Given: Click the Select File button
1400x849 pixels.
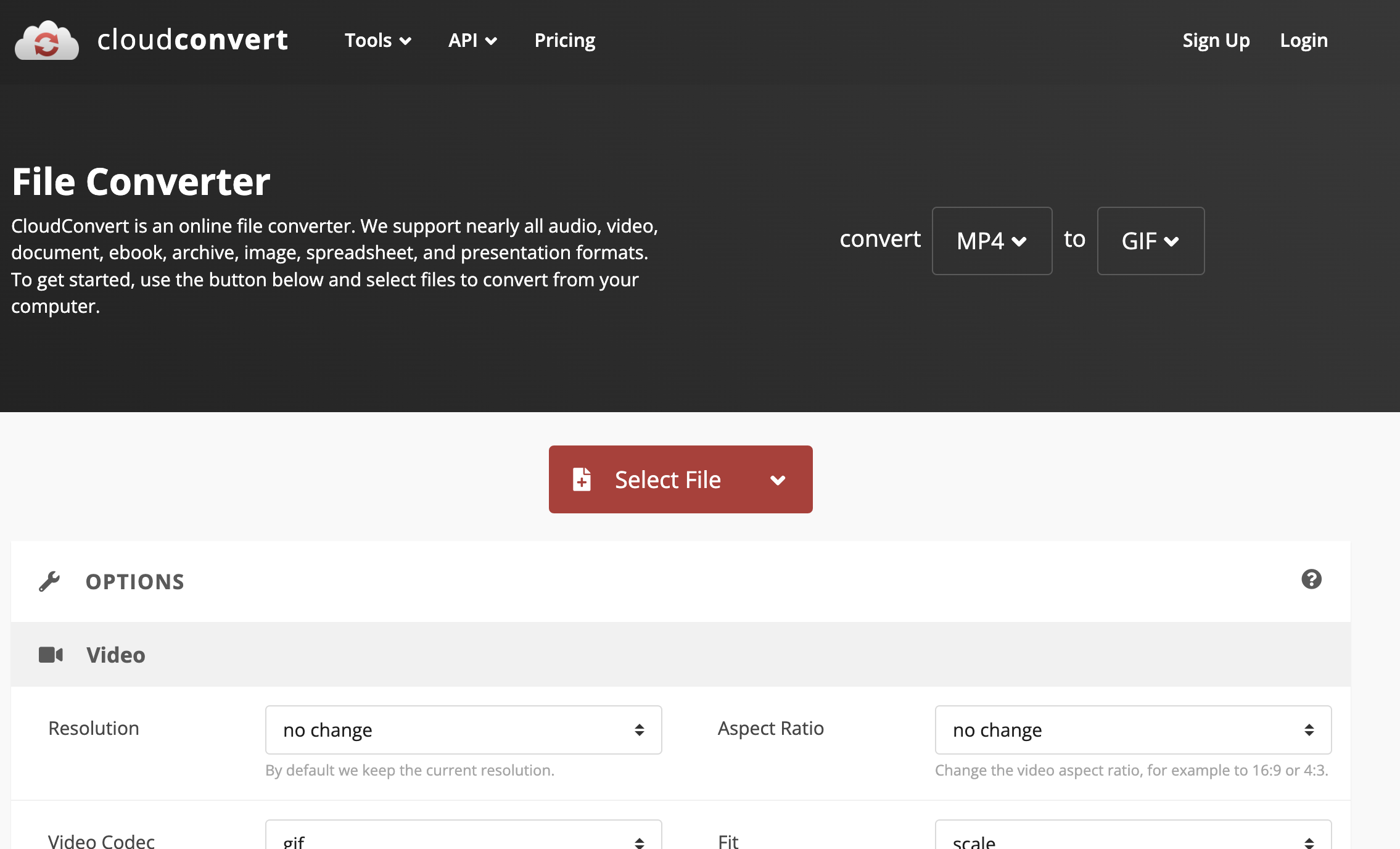Looking at the screenshot, I should tap(667, 479).
